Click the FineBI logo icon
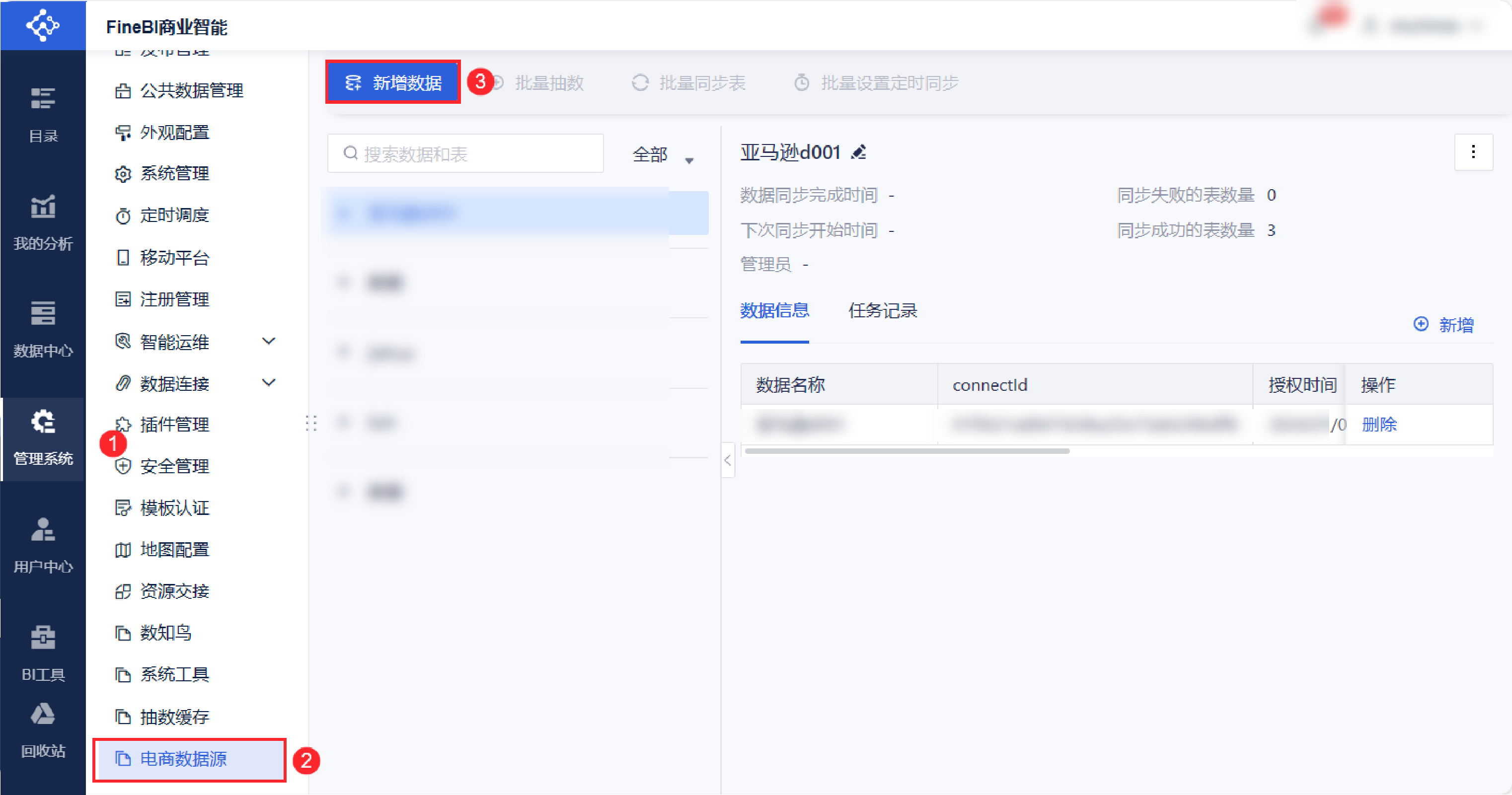Viewport: 1512px width, 795px height. [43, 25]
